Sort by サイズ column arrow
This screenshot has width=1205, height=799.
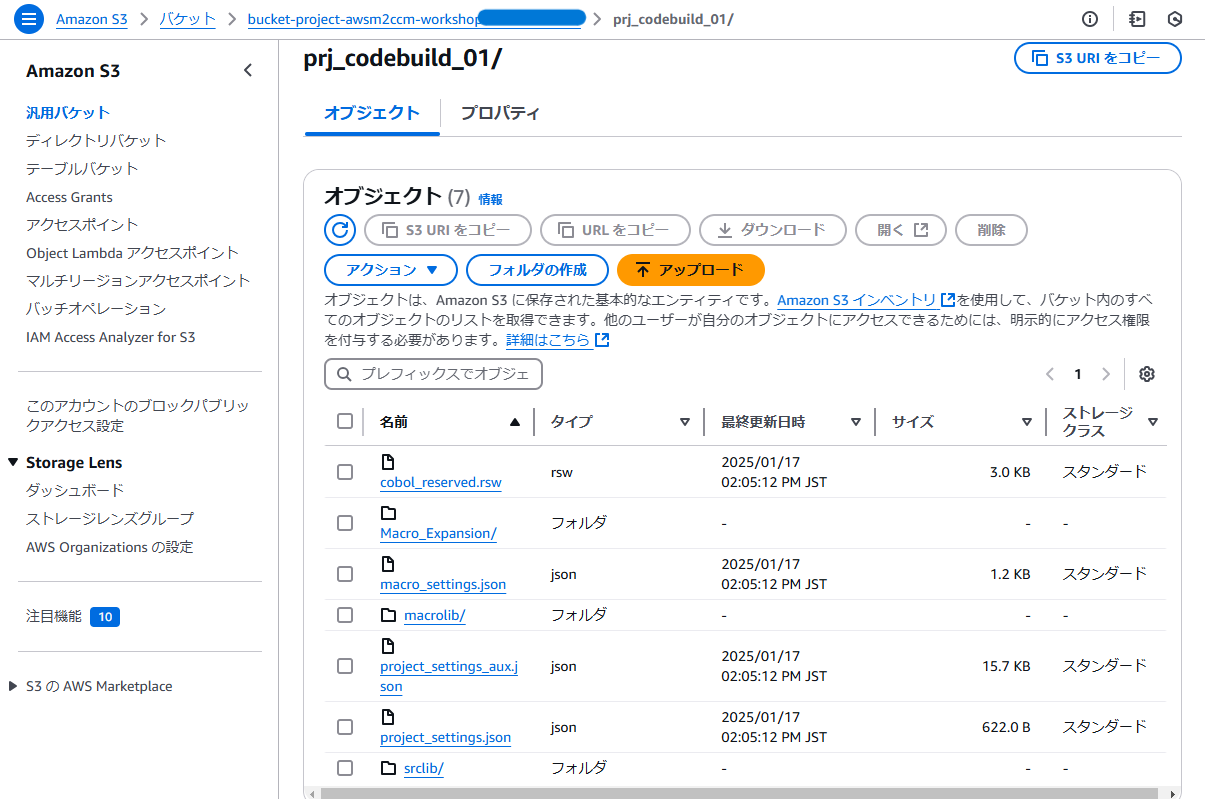pos(1027,422)
